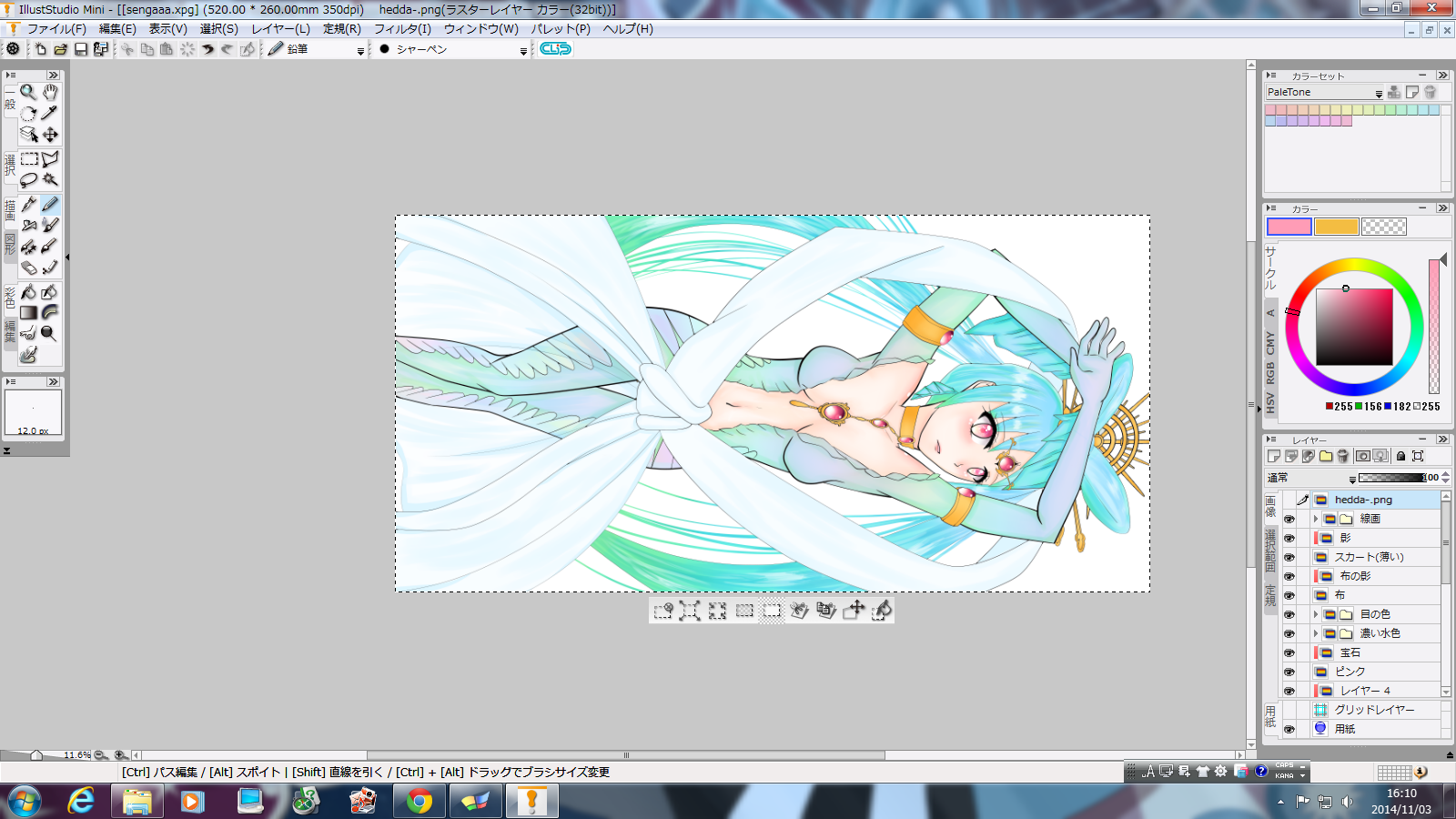The width and height of the screenshot is (1456, 819).
Task: Expand the 目の色 layer folder
Action: click(x=1315, y=614)
